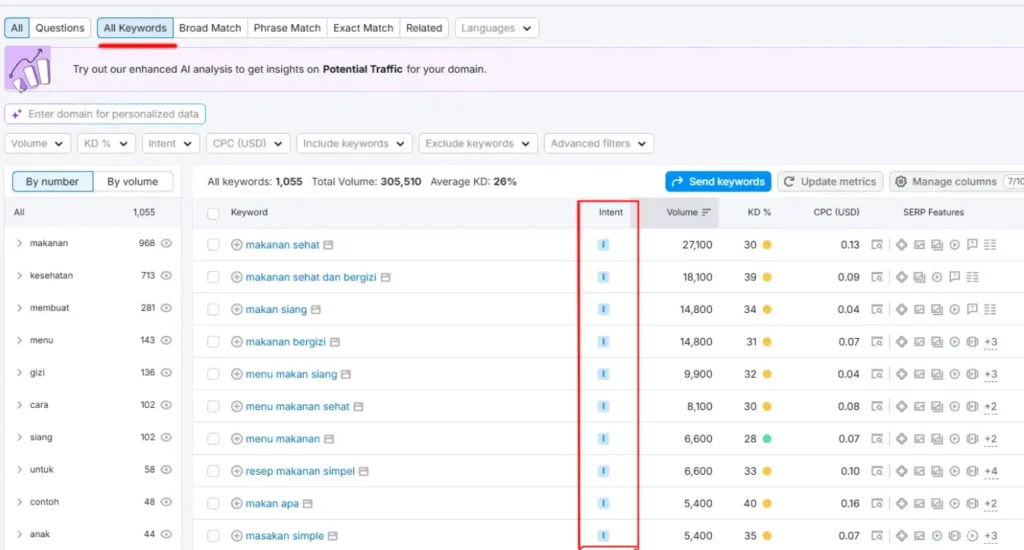Image resolution: width=1024 pixels, height=550 pixels.
Task: Click the Volume column sort icon
Action: click(x=706, y=212)
